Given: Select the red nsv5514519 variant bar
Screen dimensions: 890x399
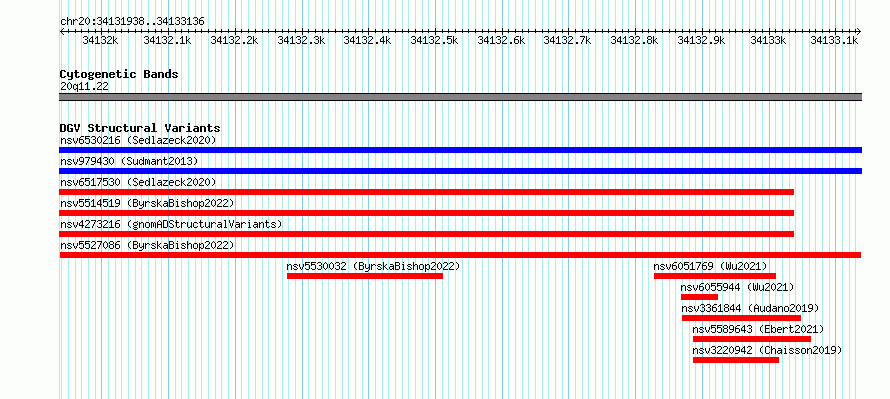Looking at the screenshot, I should click(x=426, y=213).
